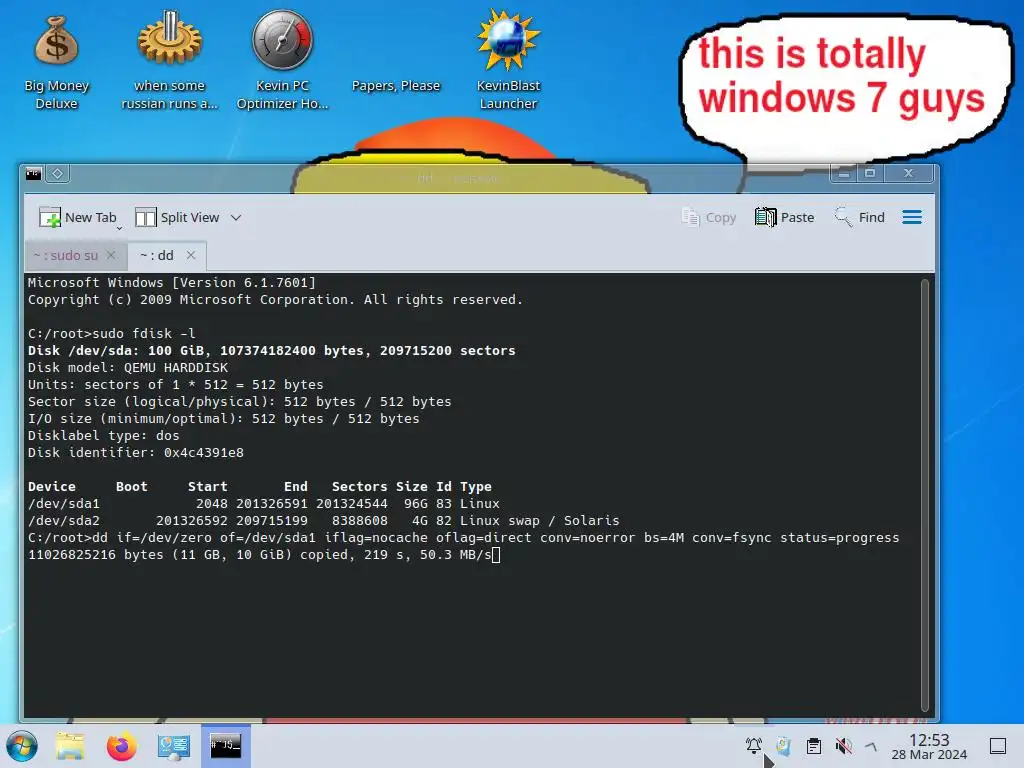Click 'Disk /dev/sda: 100 GiB' line
The width and height of the screenshot is (1024, 768).
[x=272, y=351]
